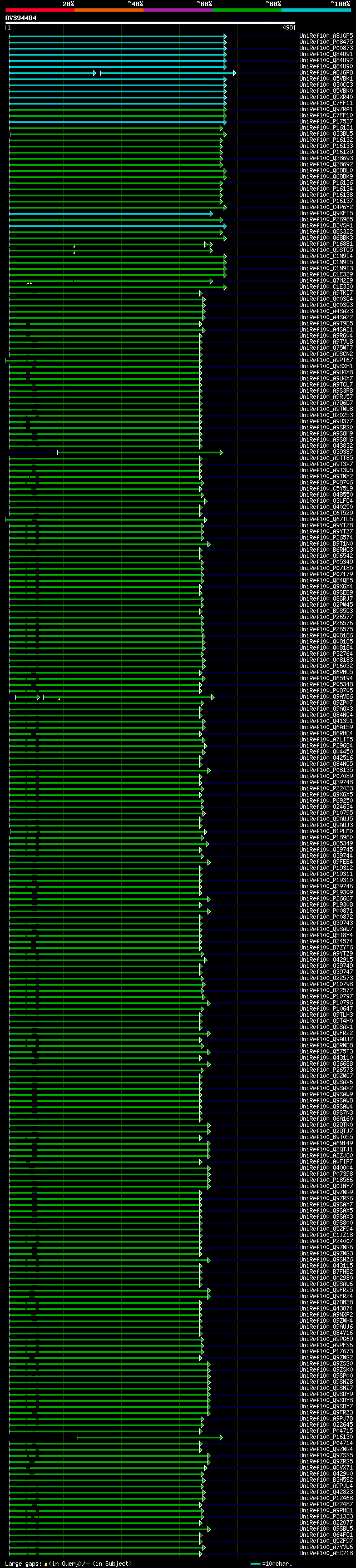
Task: Open the UniRef100_P16130 hit link
Action: coord(326,1437)
